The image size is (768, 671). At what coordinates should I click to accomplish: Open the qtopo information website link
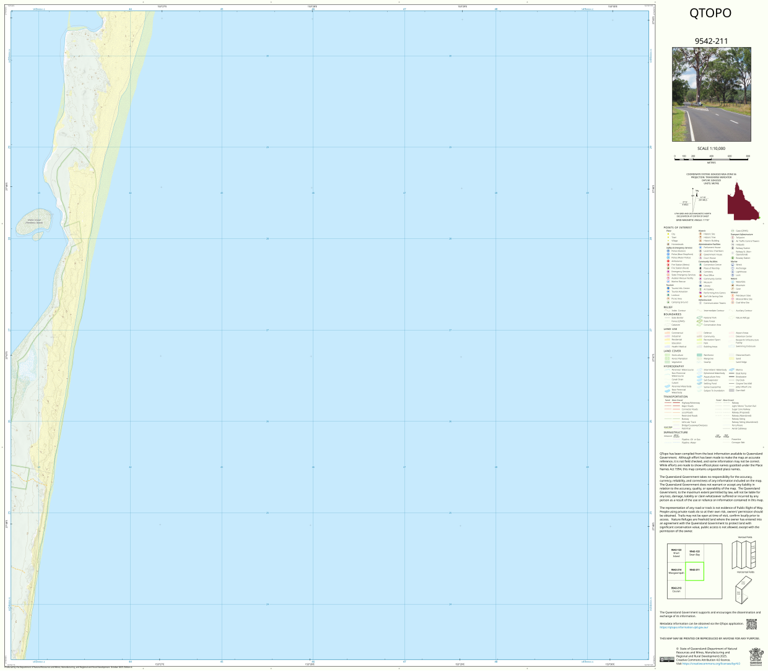[x=683, y=627]
